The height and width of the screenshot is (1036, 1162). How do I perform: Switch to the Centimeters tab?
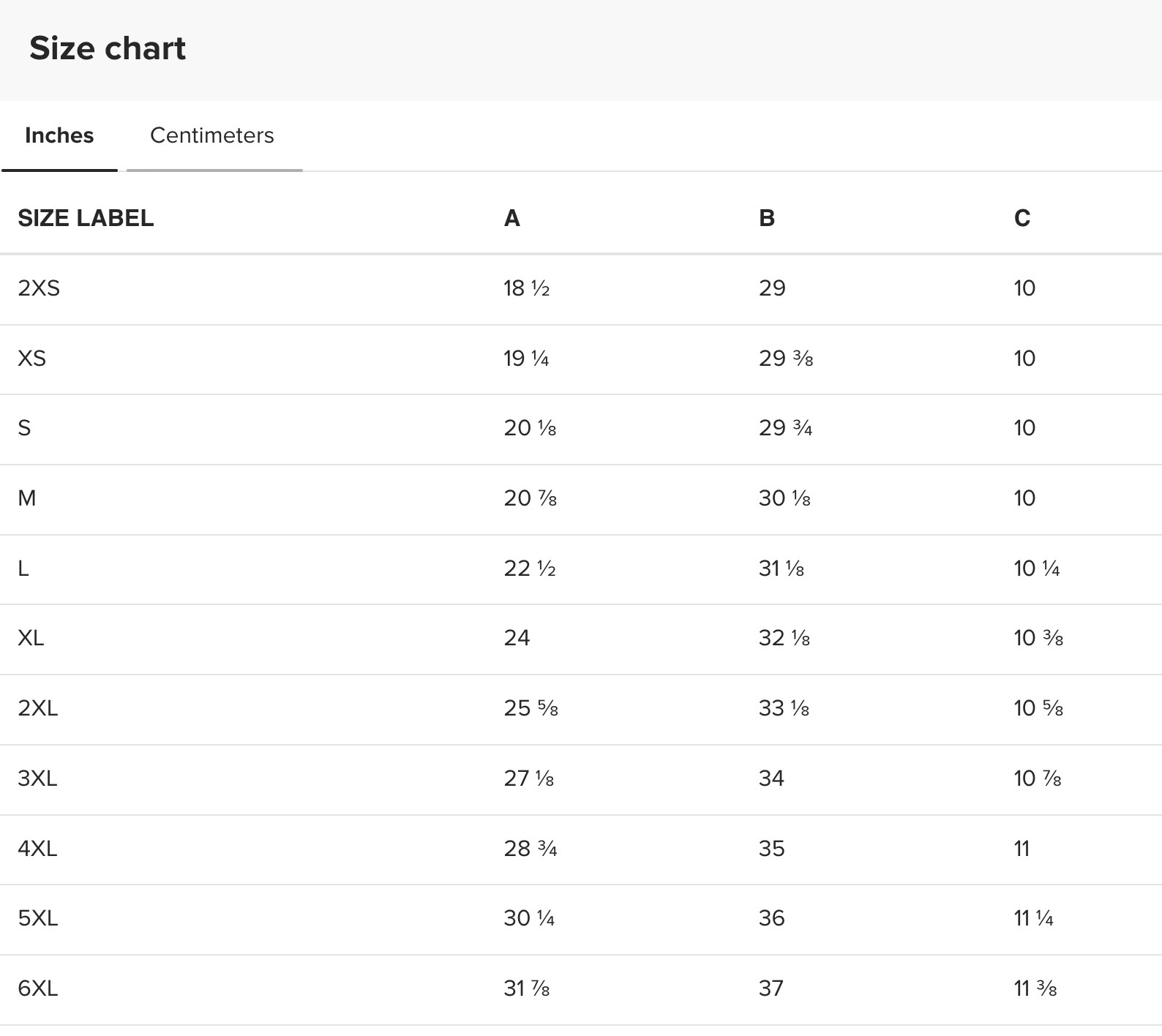coord(211,136)
